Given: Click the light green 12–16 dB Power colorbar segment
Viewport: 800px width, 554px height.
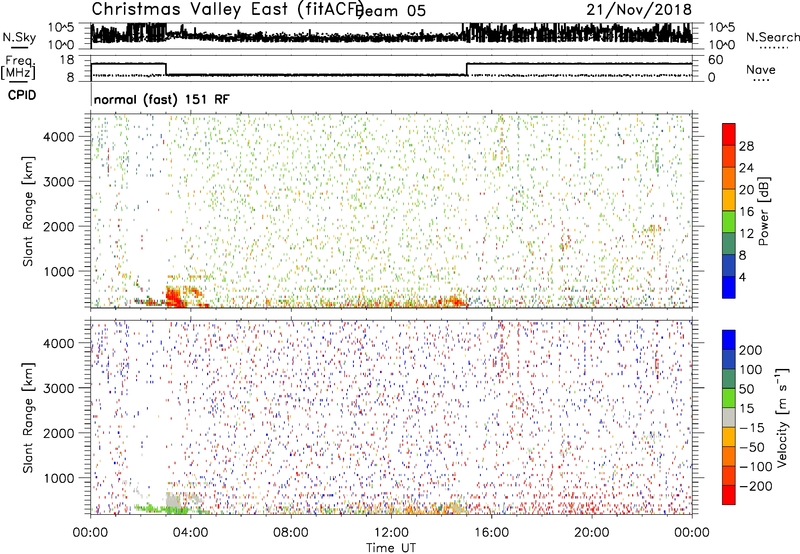Looking at the screenshot, I should [x=729, y=222].
